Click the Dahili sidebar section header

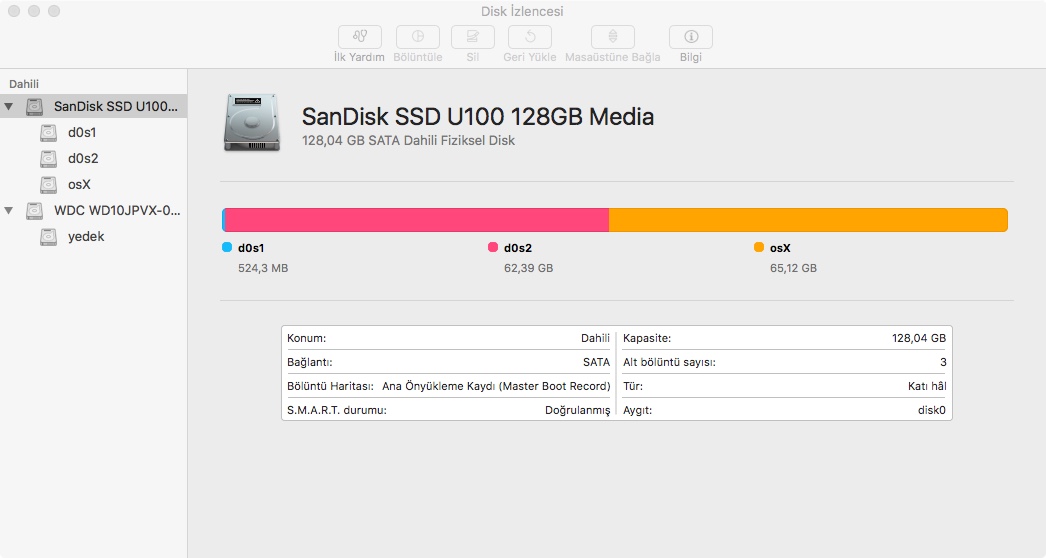(24, 84)
